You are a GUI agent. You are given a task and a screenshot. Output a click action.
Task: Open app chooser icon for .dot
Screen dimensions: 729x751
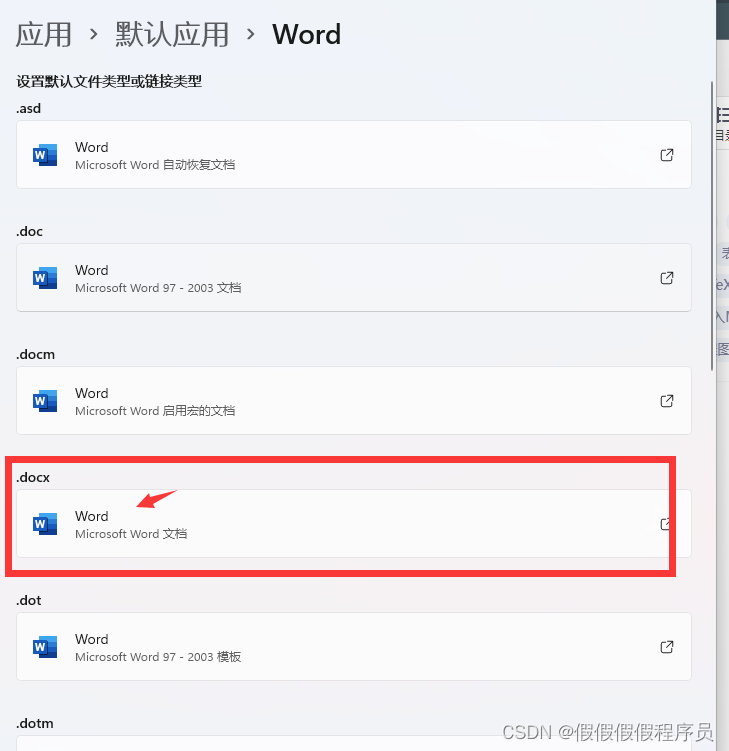click(x=667, y=648)
